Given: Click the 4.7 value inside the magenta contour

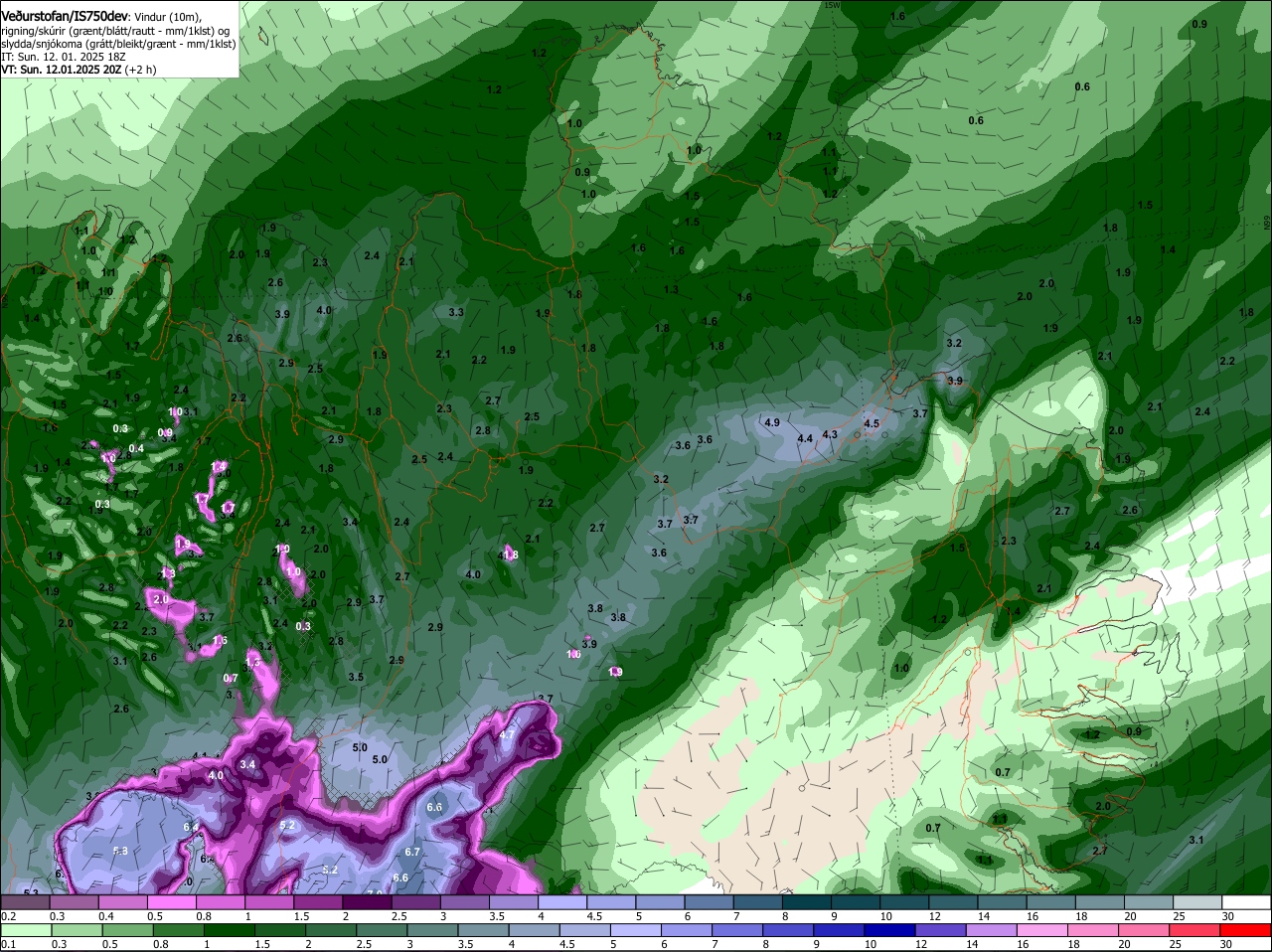Looking at the screenshot, I should [506, 735].
